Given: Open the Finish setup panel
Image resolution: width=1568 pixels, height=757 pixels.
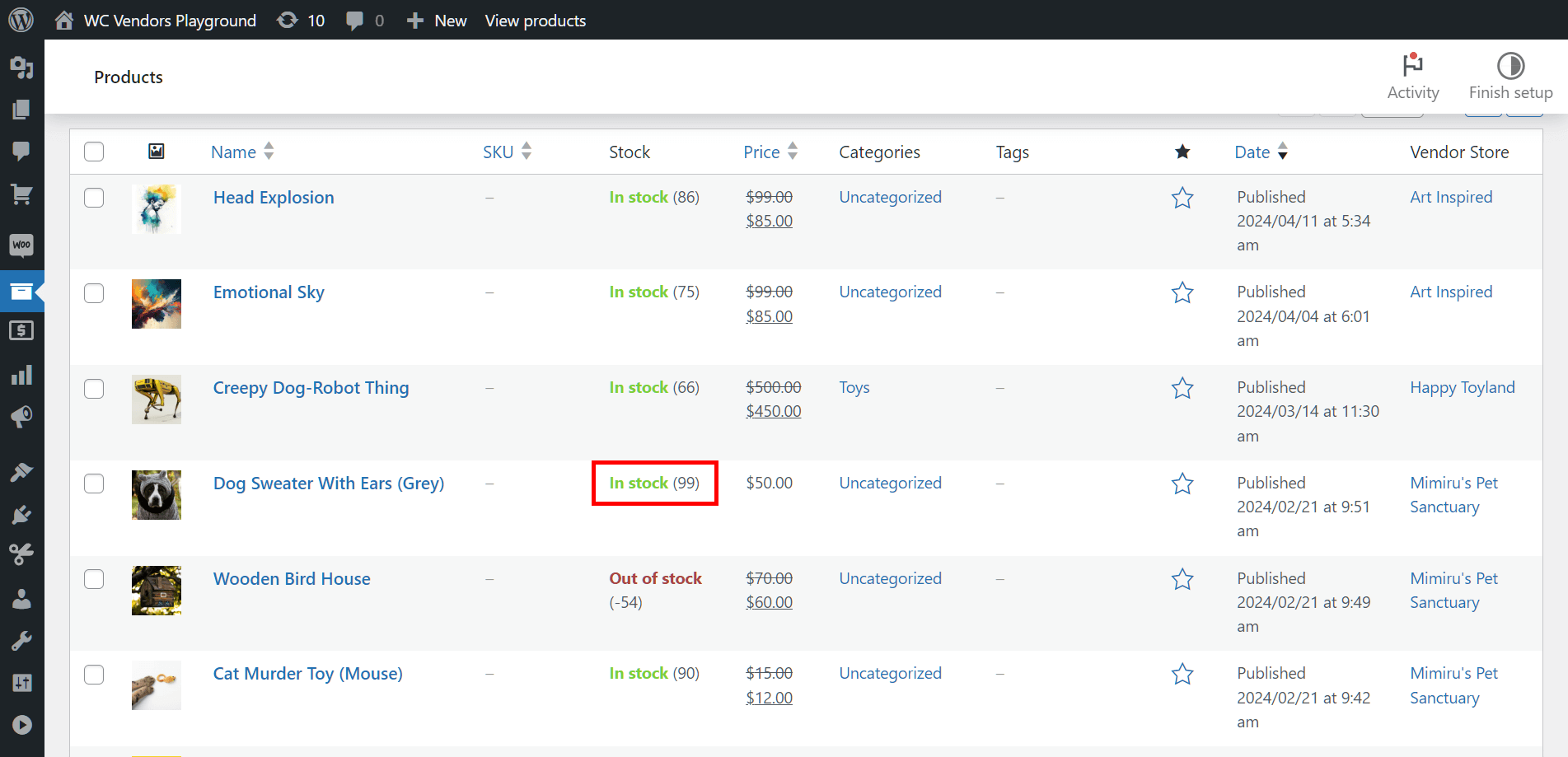Looking at the screenshot, I should [x=1510, y=77].
